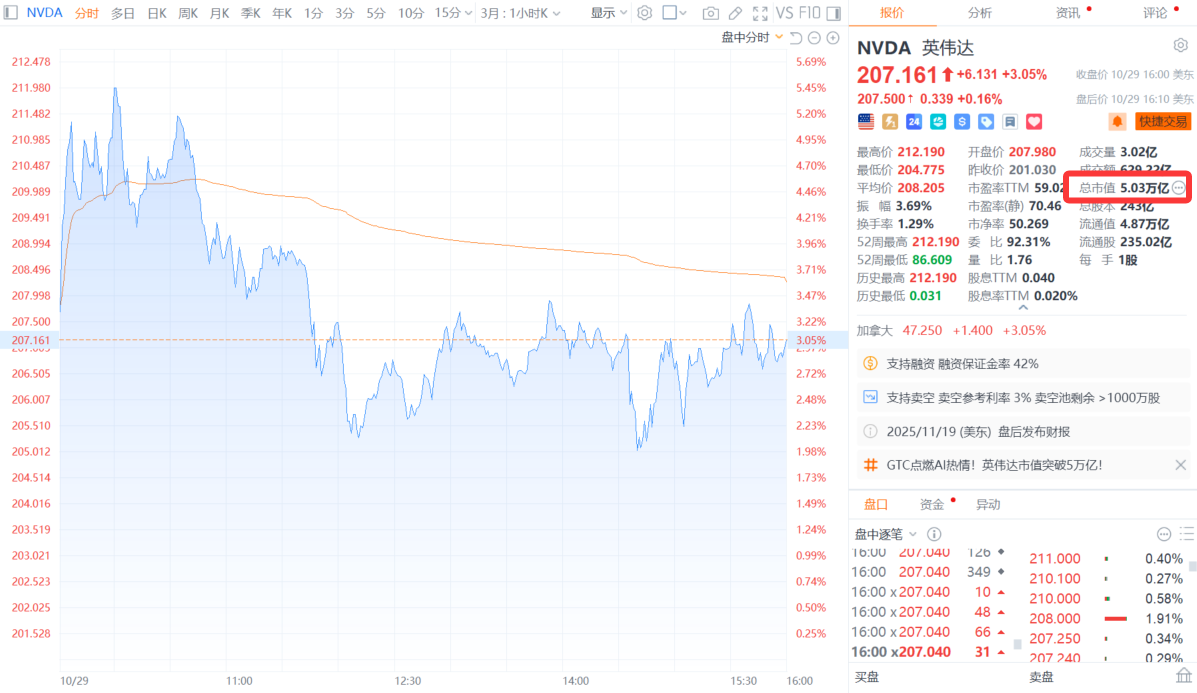Toggle the red heart favorite icon
1197x693 pixels.
click(x=1034, y=121)
